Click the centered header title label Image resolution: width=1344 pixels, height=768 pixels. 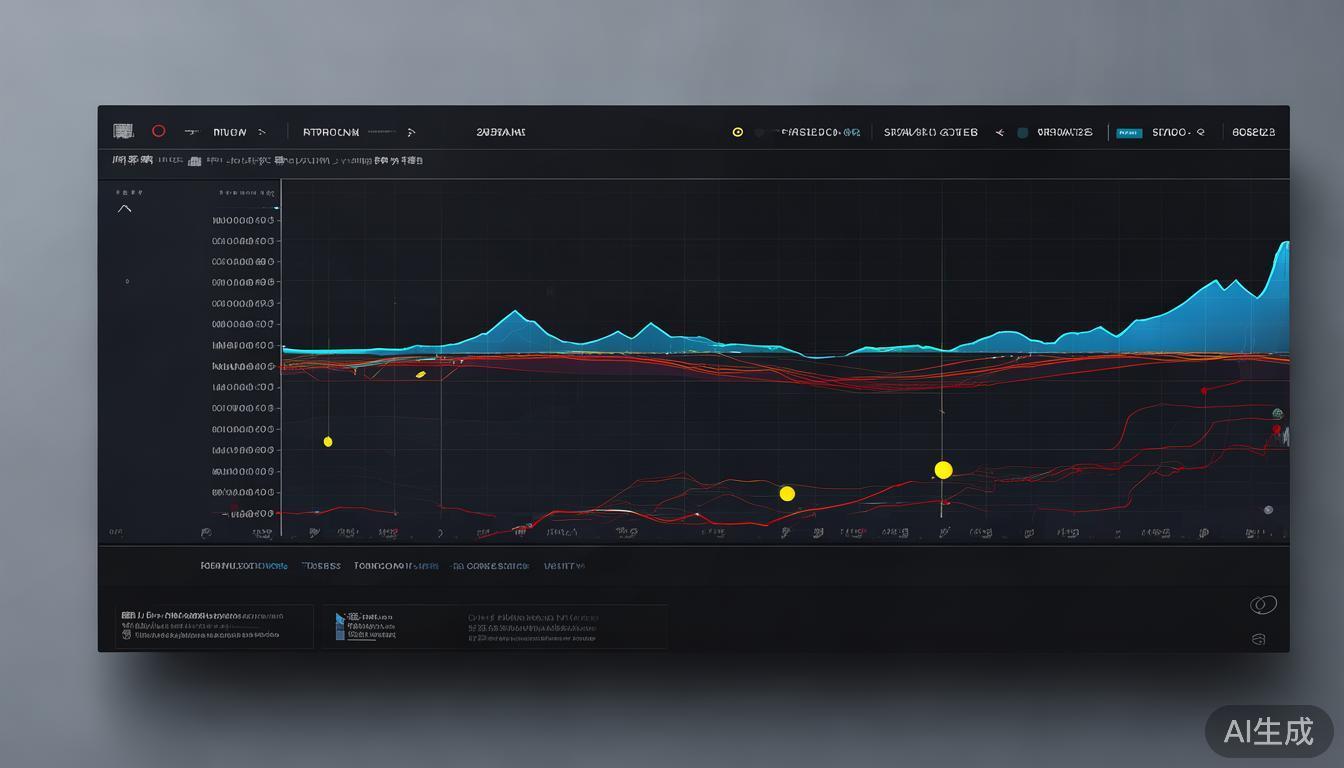pos(501,132)
